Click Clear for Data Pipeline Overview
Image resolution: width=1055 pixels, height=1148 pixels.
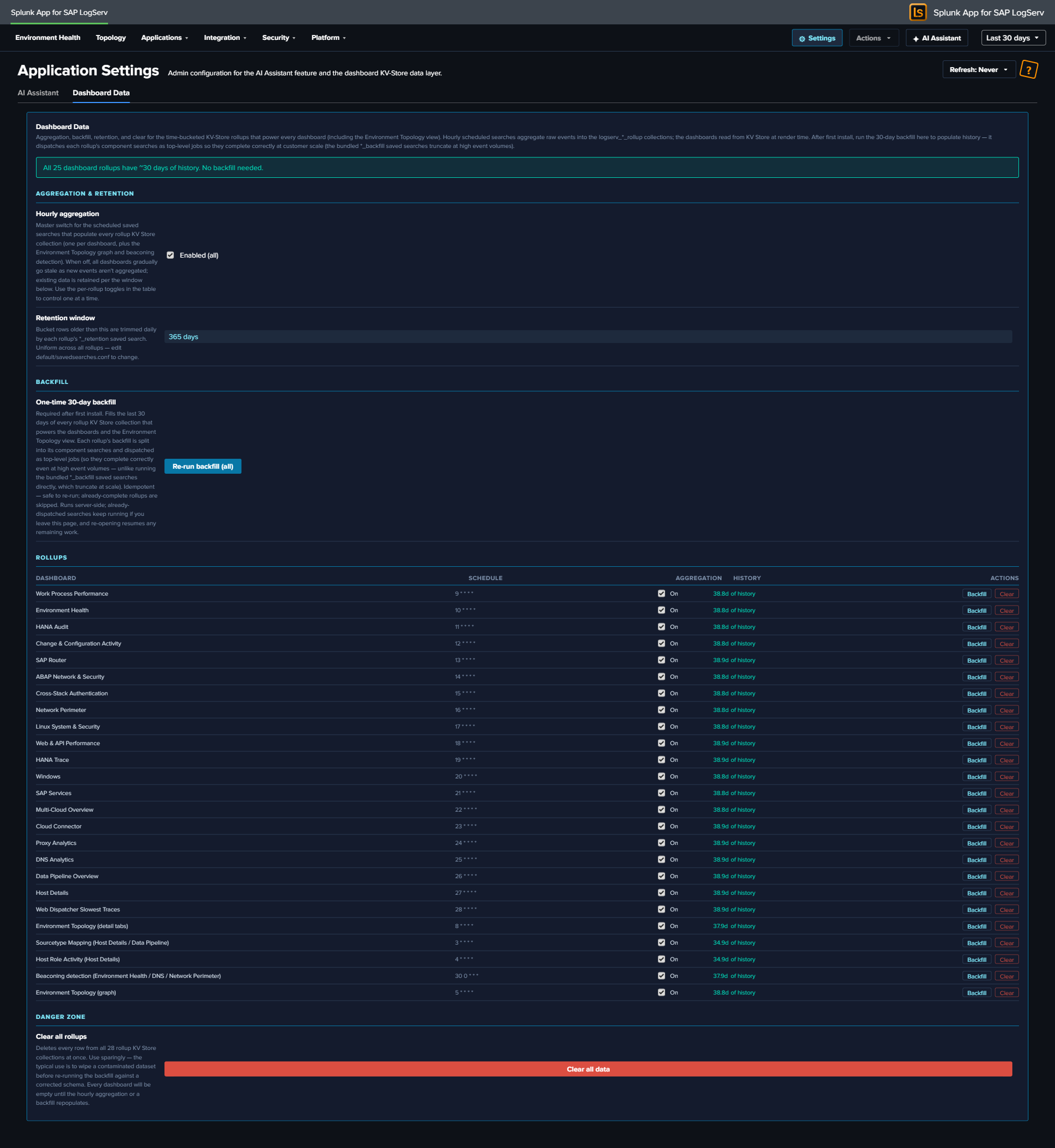pos(1006,876)
